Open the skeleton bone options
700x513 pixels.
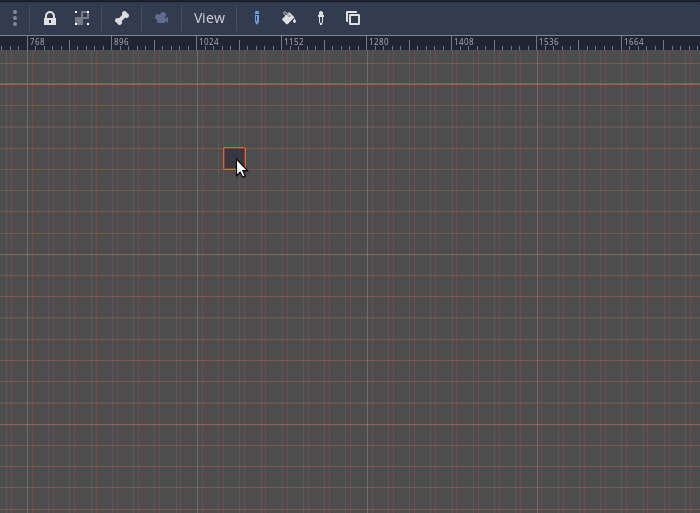121,18
